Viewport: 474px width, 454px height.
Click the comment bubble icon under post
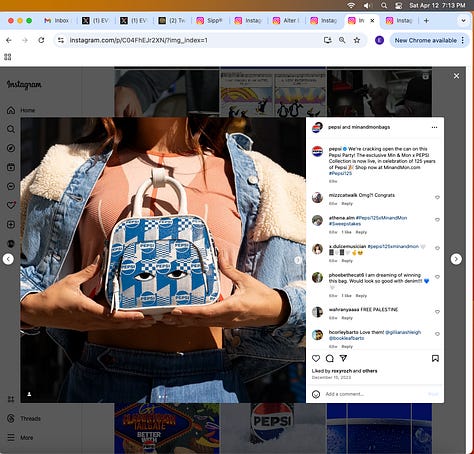click(330, 358)
